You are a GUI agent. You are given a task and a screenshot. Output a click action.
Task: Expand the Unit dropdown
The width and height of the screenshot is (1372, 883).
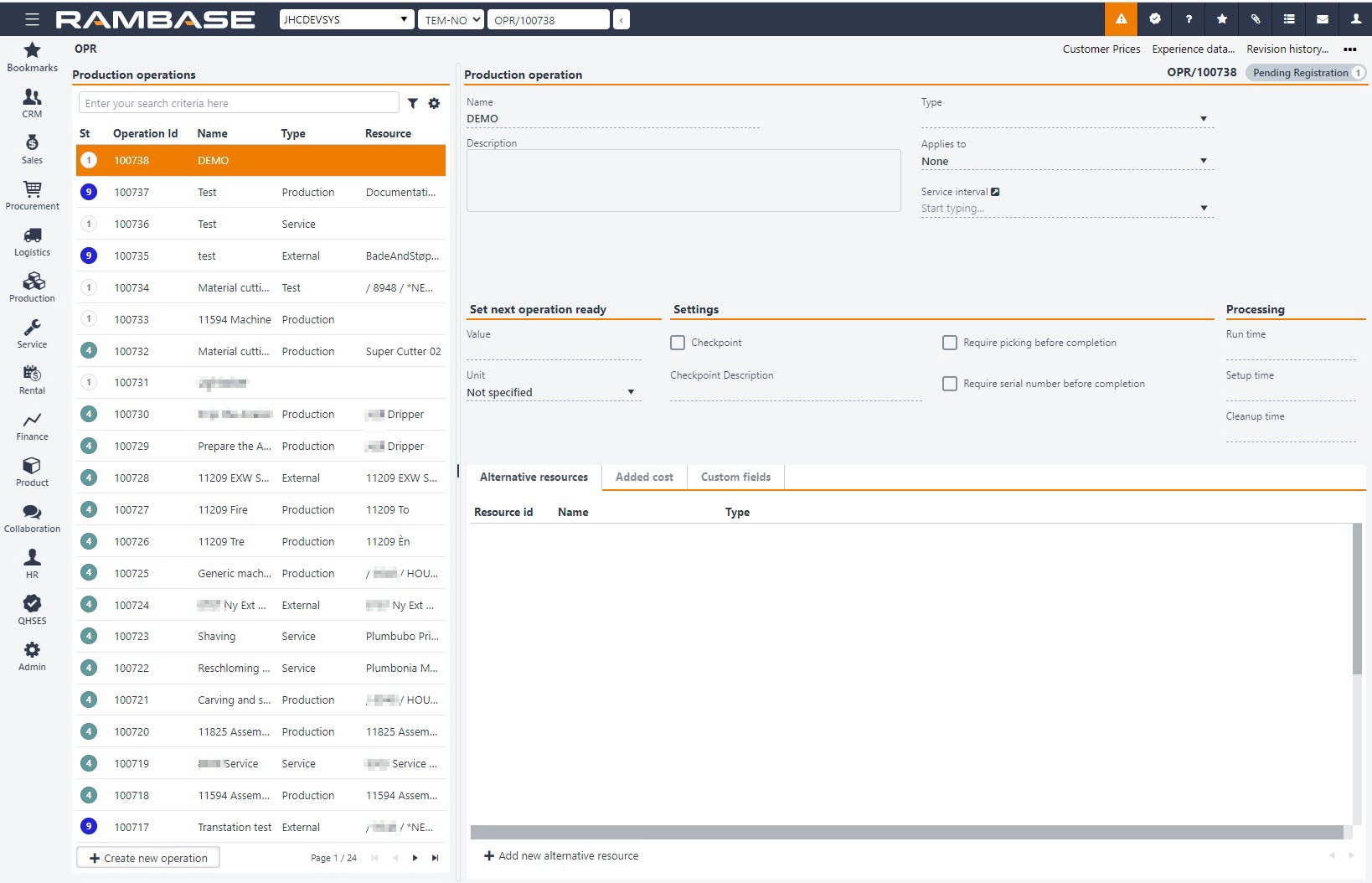631,392
